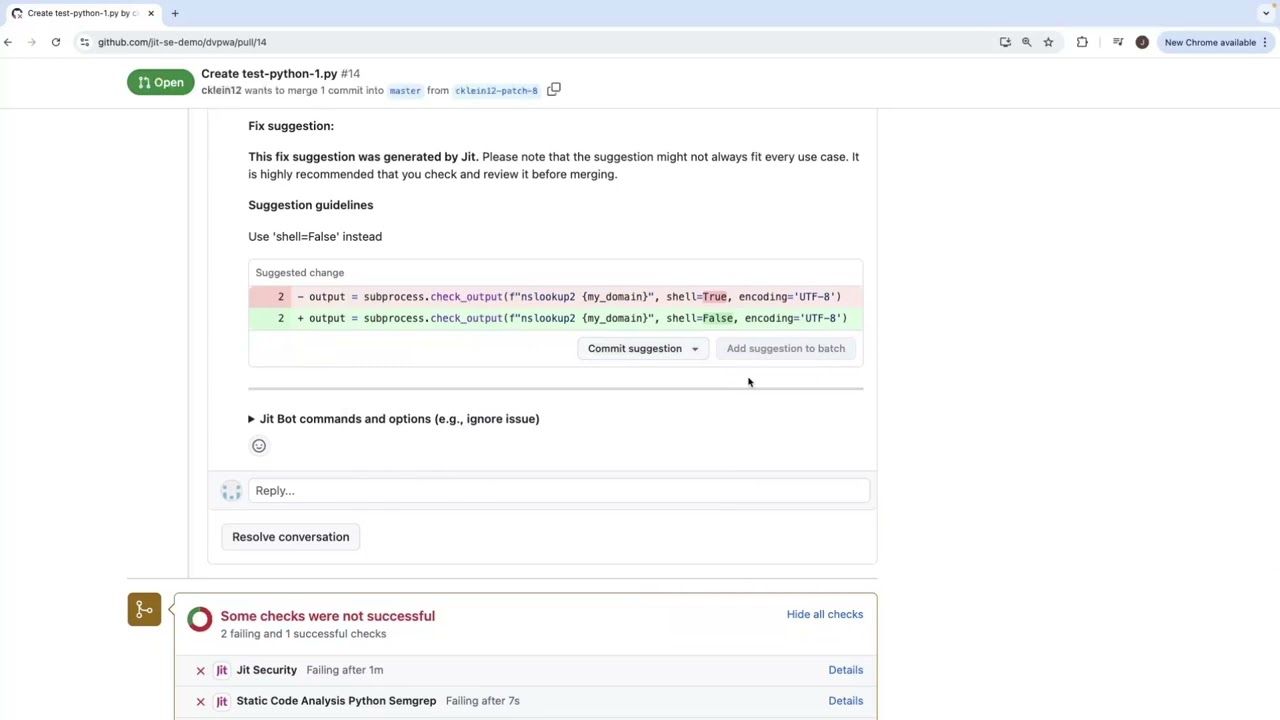
Task: Click 'Fix suggestion:' heading
Action: pos(291,126)
